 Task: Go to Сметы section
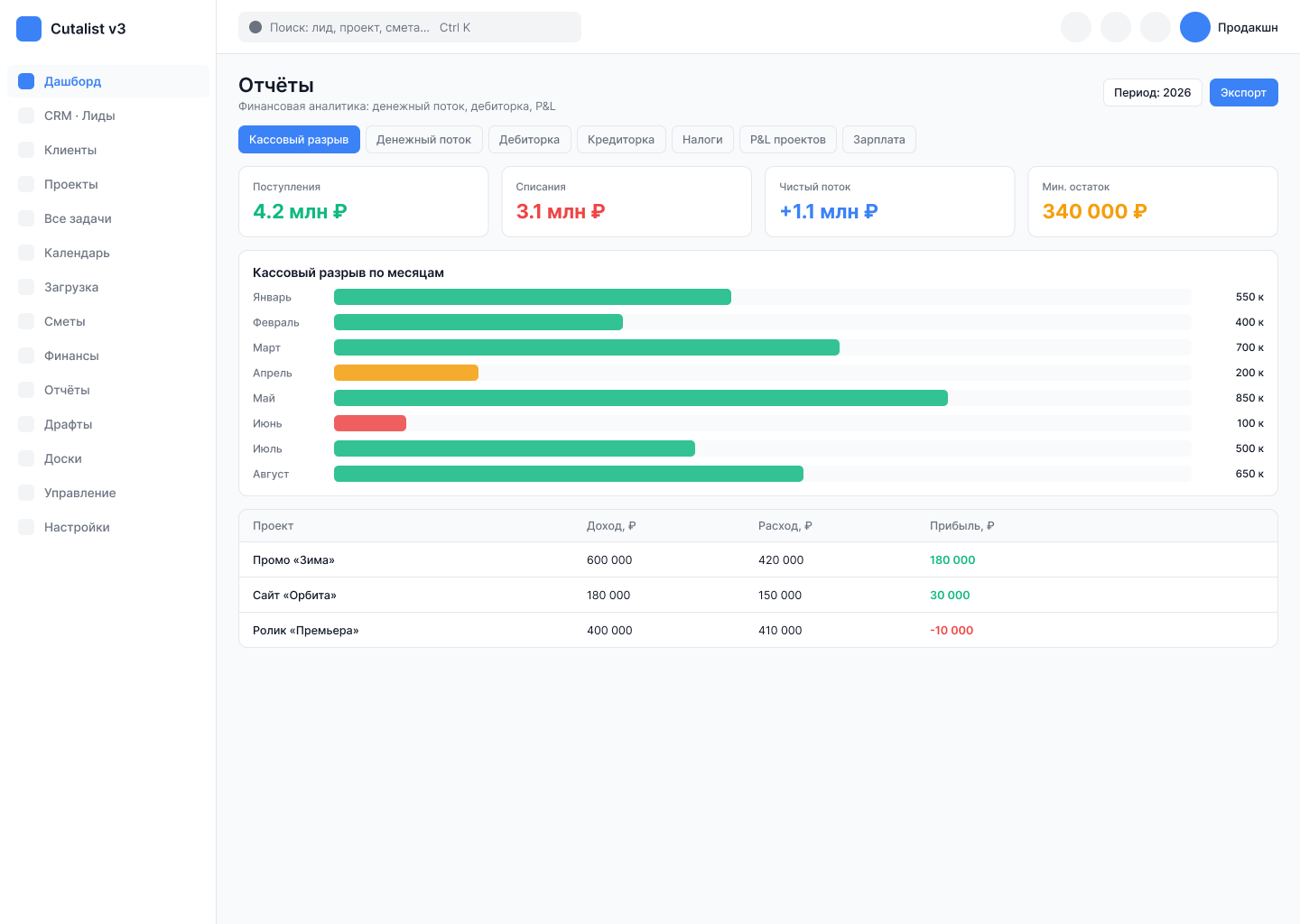[x=108, y=321]
